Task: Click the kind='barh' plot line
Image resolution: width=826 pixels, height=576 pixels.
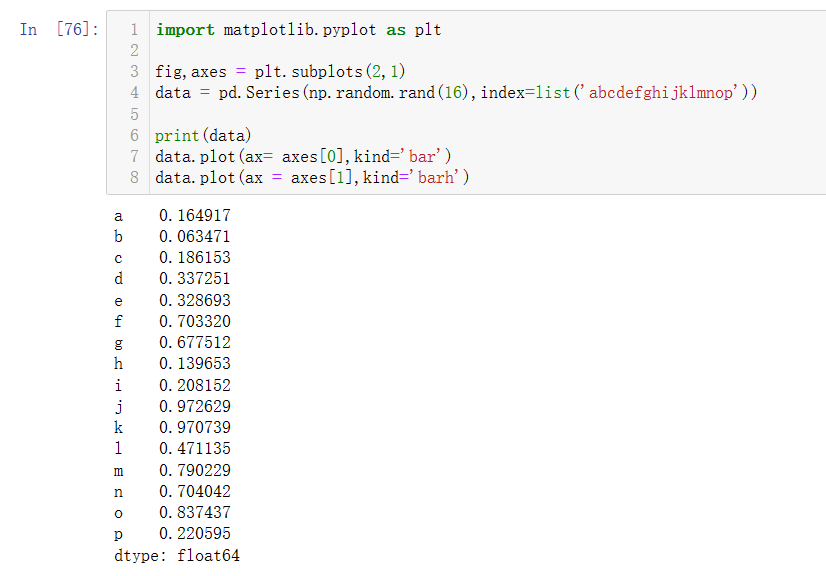Action: click(x=312, y=178)
